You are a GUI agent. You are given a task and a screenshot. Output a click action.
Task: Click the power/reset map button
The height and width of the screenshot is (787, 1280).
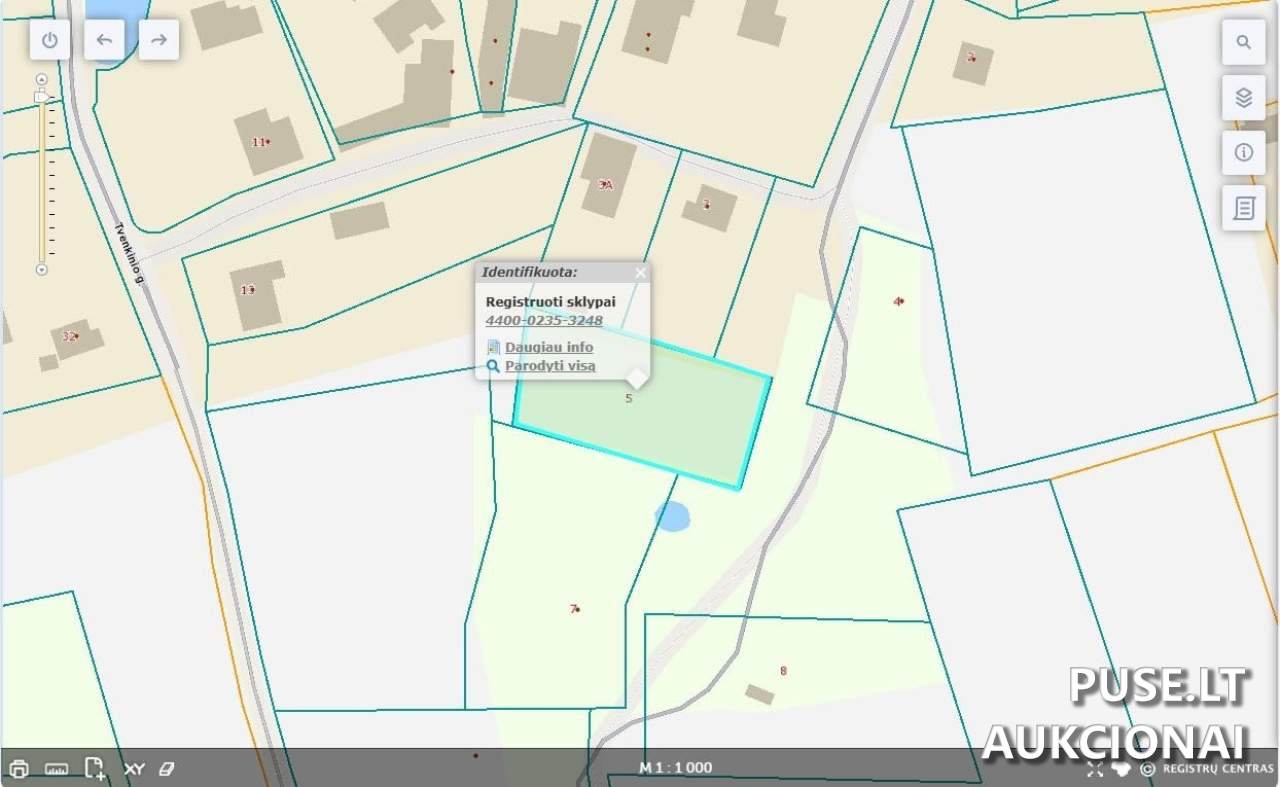(50, 41)
